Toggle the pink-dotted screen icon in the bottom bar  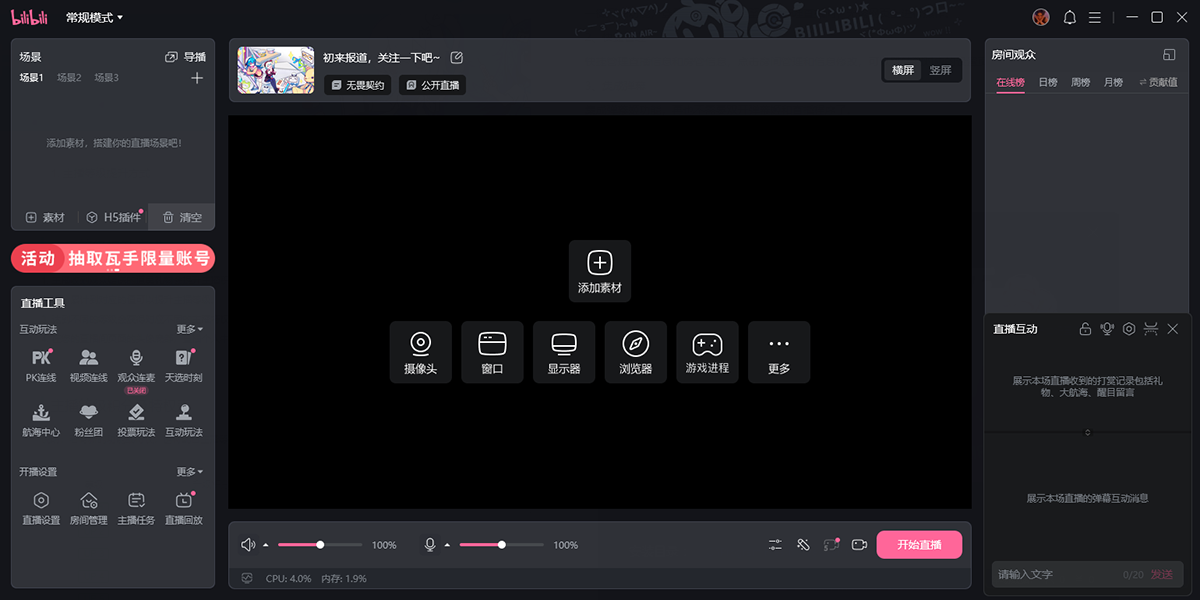pyautogui.click(x=830, y=545)
